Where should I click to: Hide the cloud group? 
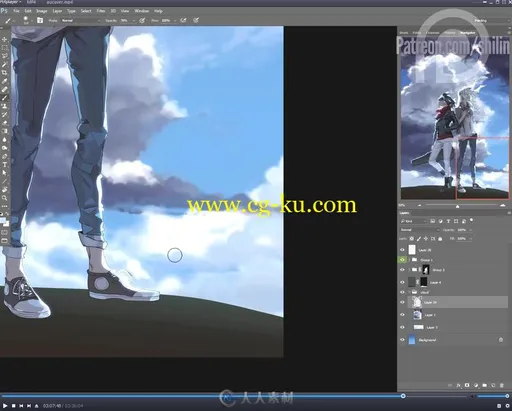(402, 292)
